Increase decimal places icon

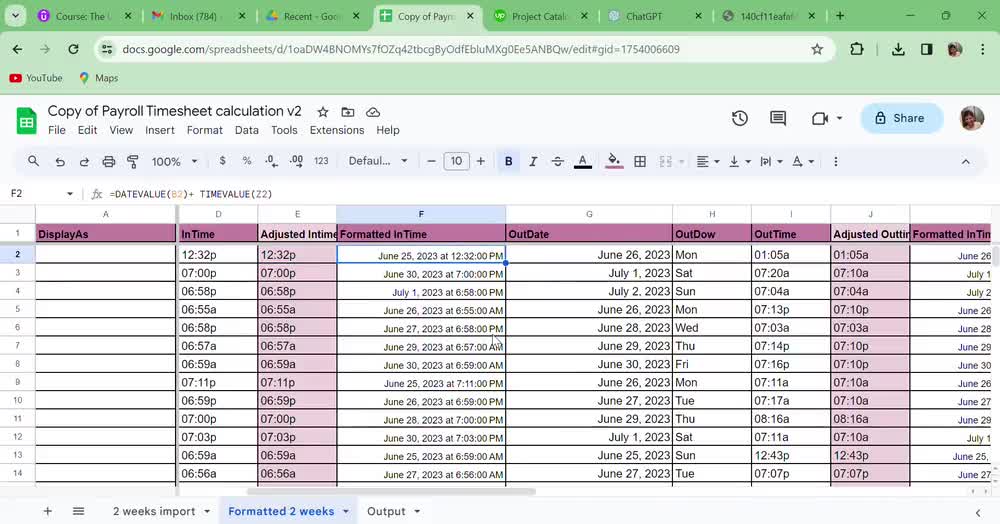point(296,161)
